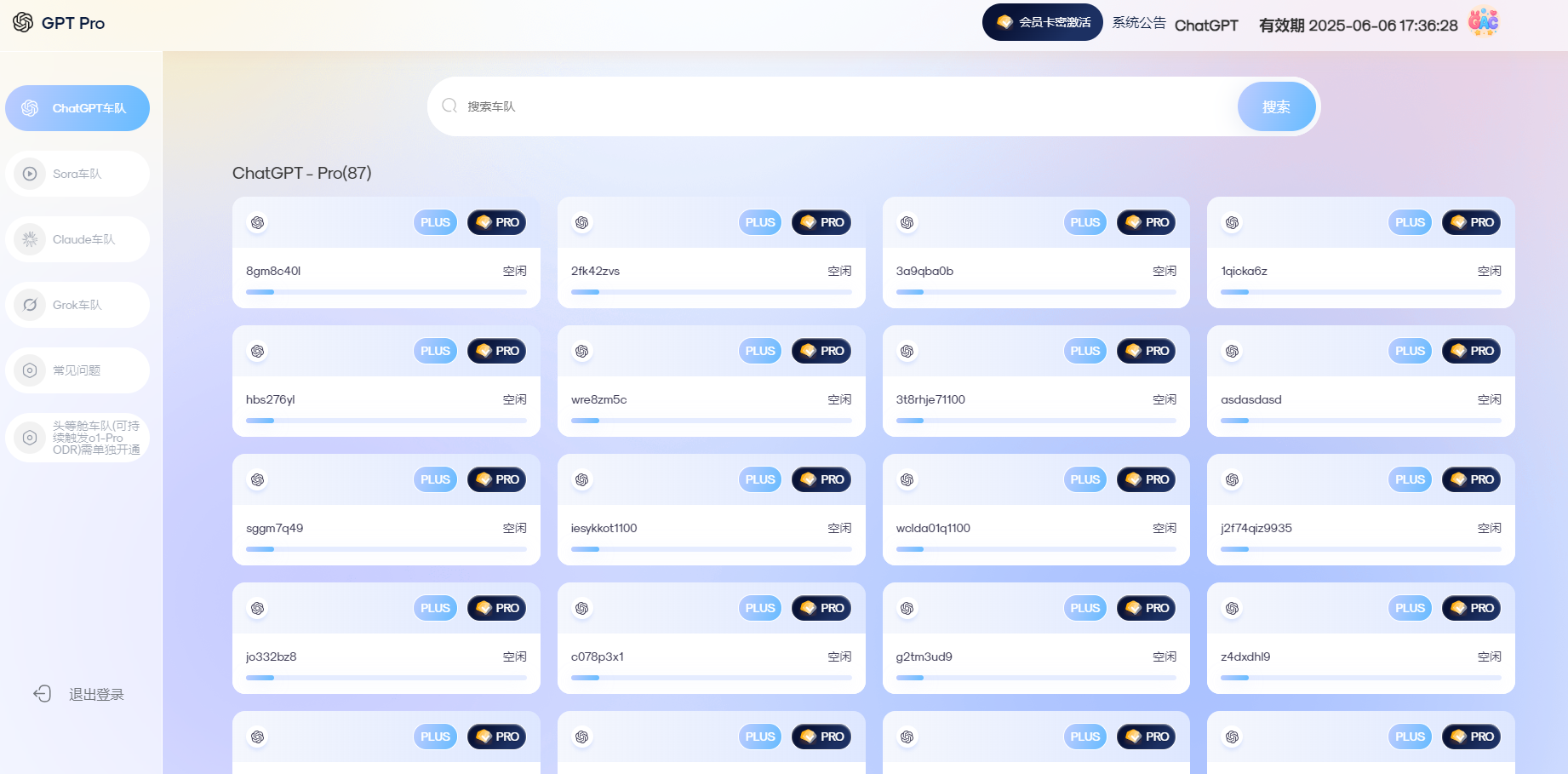The image size is (1568, 774).
Task: Click the Claude starburst icon in sidebar
Action: 30,239
